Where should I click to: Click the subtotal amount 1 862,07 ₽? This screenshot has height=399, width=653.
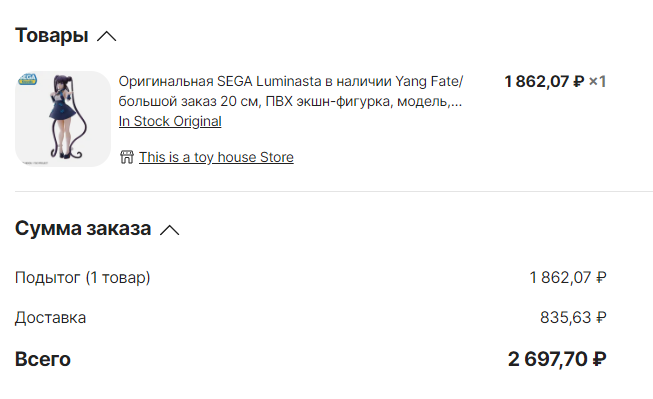568,277
